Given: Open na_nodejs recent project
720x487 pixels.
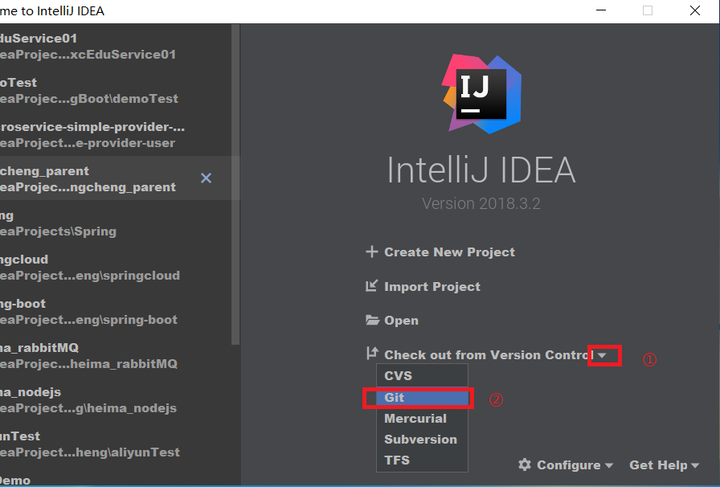Looking at the screenshot, I should pos(115,400).
